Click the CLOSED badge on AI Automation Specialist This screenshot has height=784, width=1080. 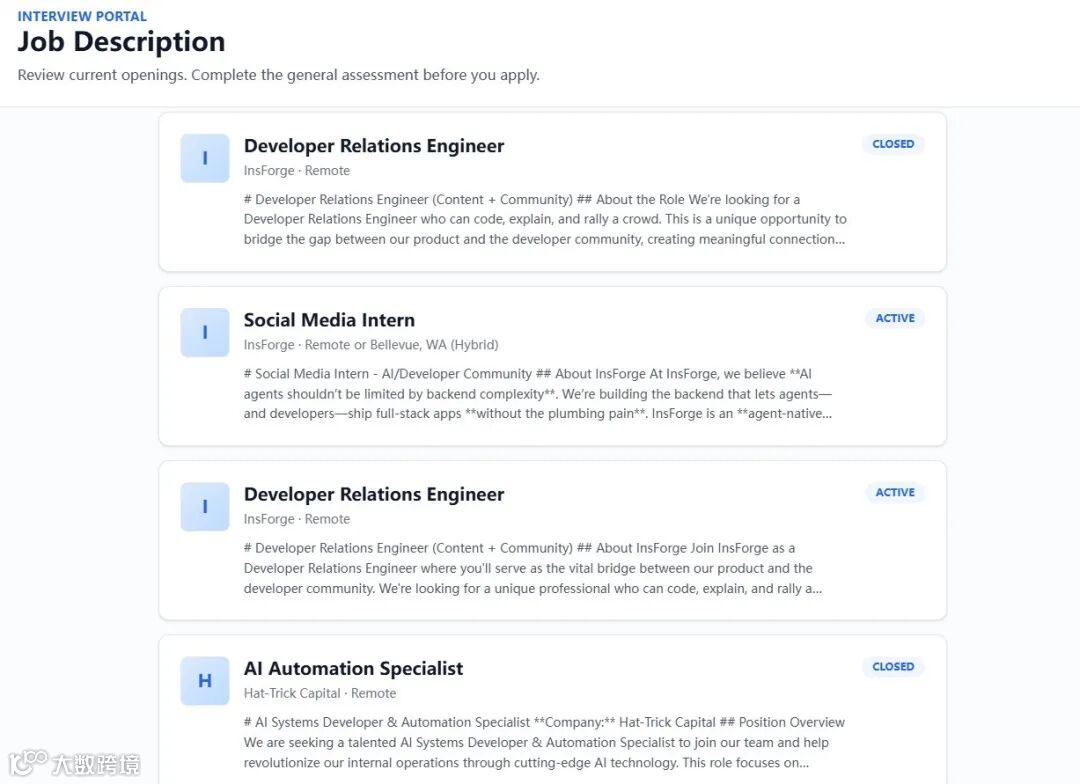pos(893,667)
